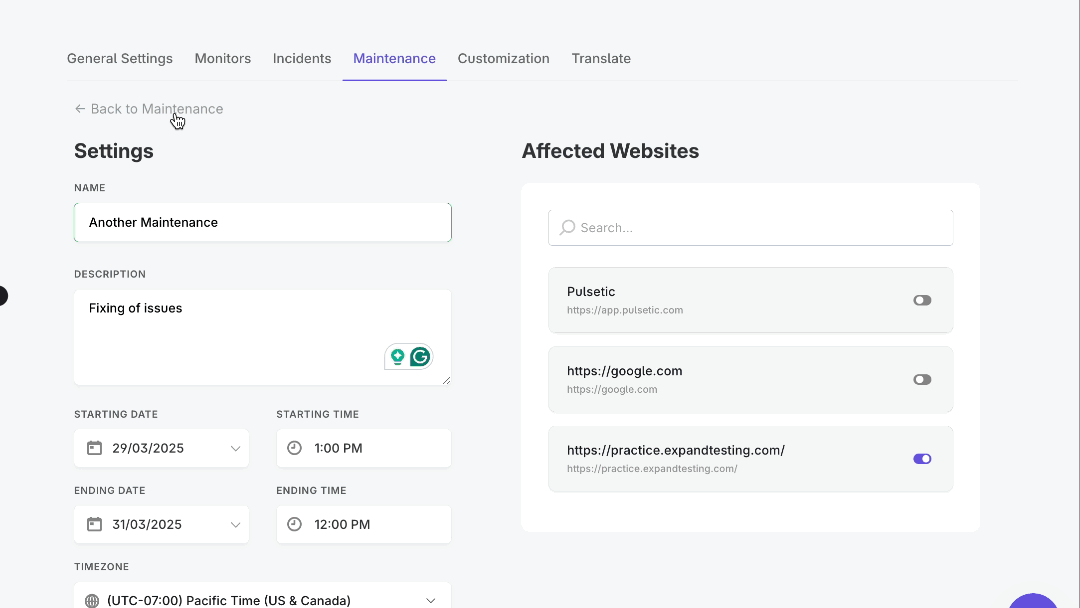
Task: Click the purple chat bubble button
Action: 1033,600
